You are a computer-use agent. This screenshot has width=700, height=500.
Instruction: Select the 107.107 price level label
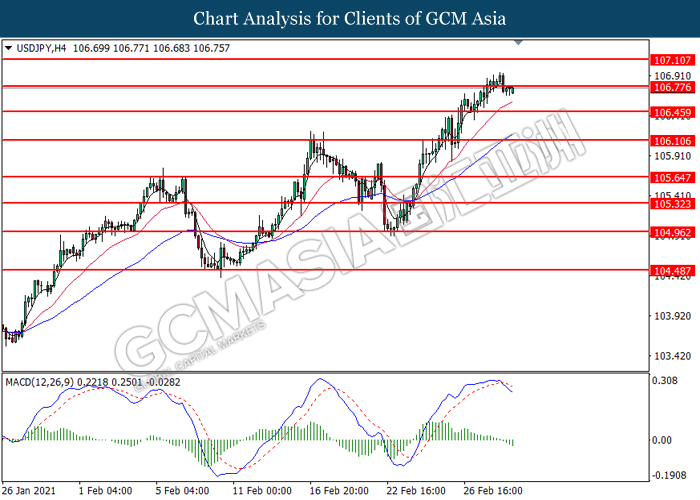pos(672,60)
